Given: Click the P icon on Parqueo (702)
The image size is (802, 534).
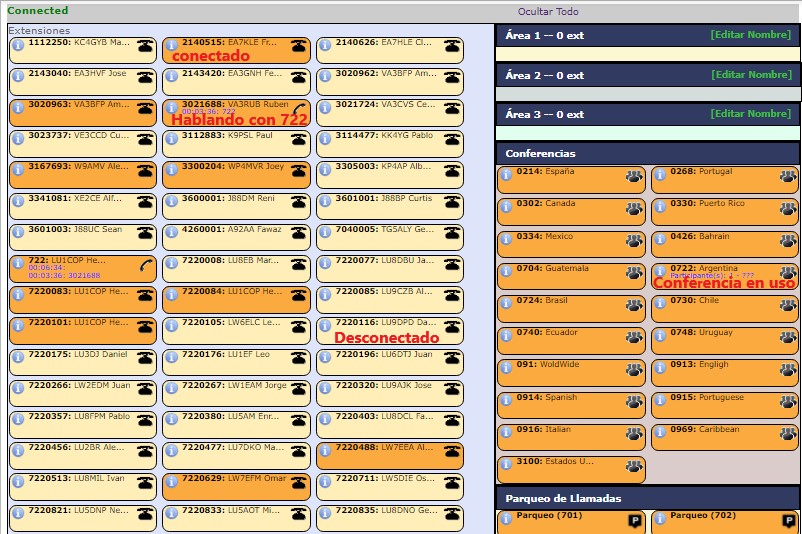Looking at the screenshot, I should (788, 520).
